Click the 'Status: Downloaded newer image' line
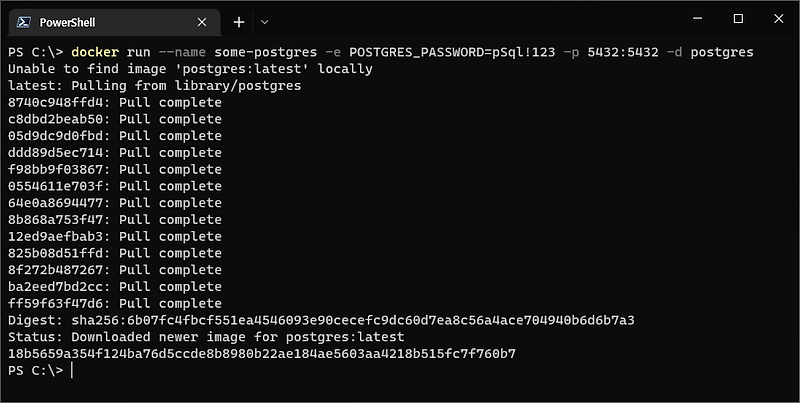Viewport: 800px width, 403px height. click(206, 337)
